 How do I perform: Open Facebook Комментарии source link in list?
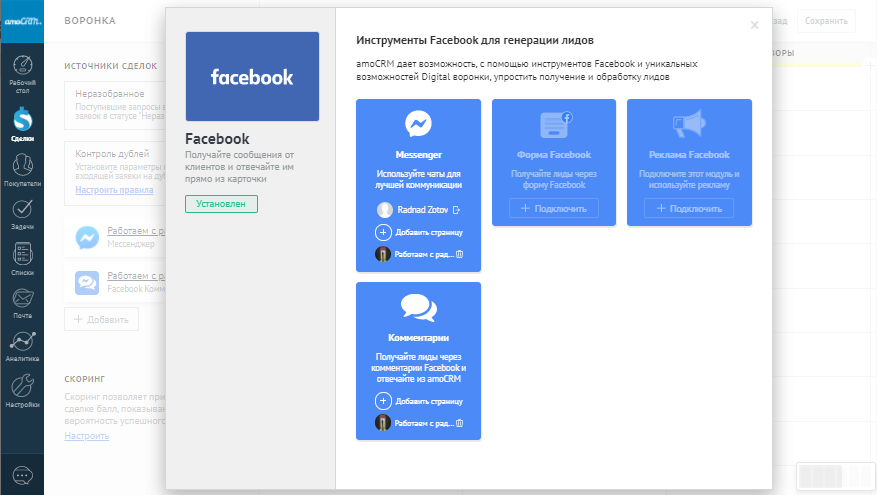click(x=136, y=276)
